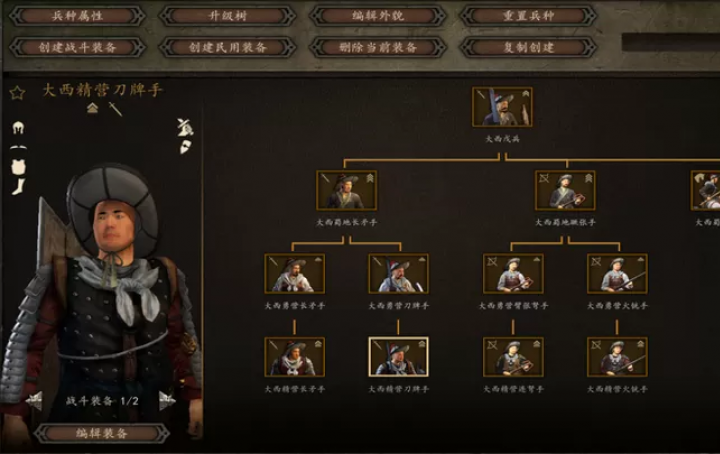Viewport: 720px width, 454px height.
Task: Select the shoulder cape slot icon
Action: tap(18, 147)
